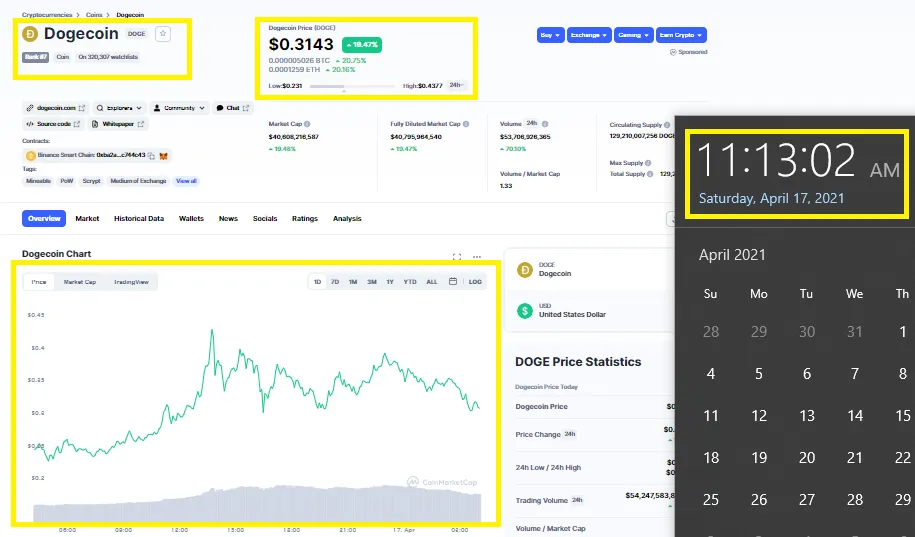Add contract to MetaMask via fox icon

[164, 156]
